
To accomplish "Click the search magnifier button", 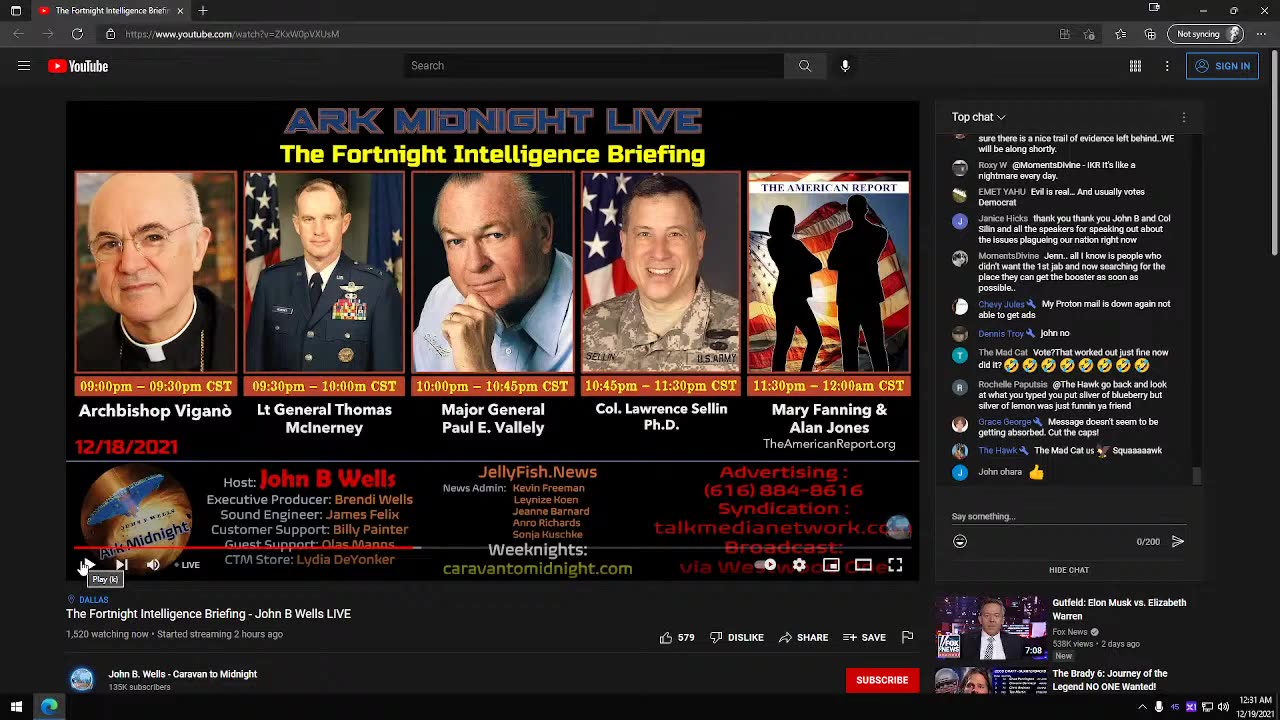I will tap(805, 66).
